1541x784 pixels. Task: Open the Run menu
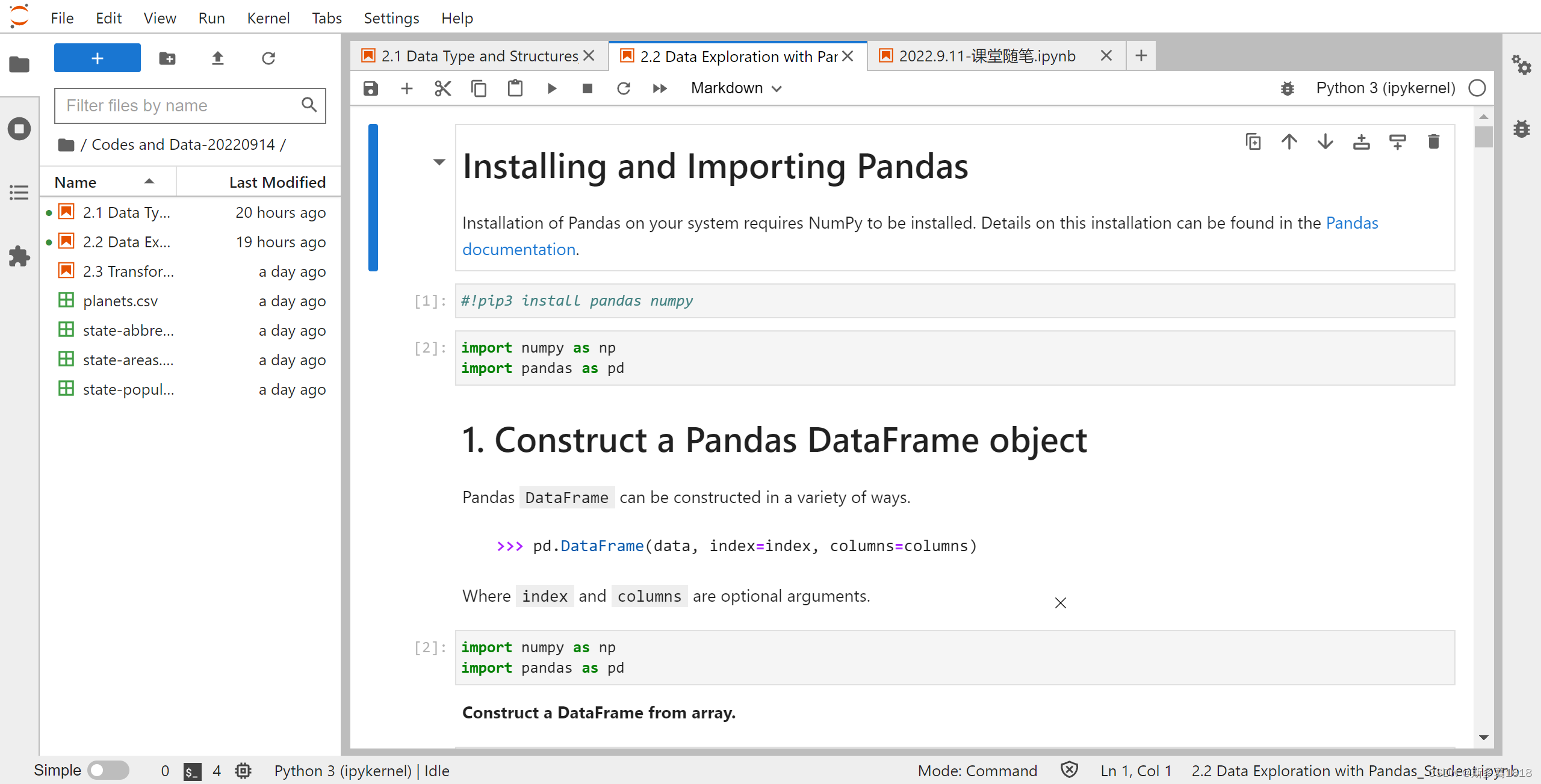click(211, 18)
